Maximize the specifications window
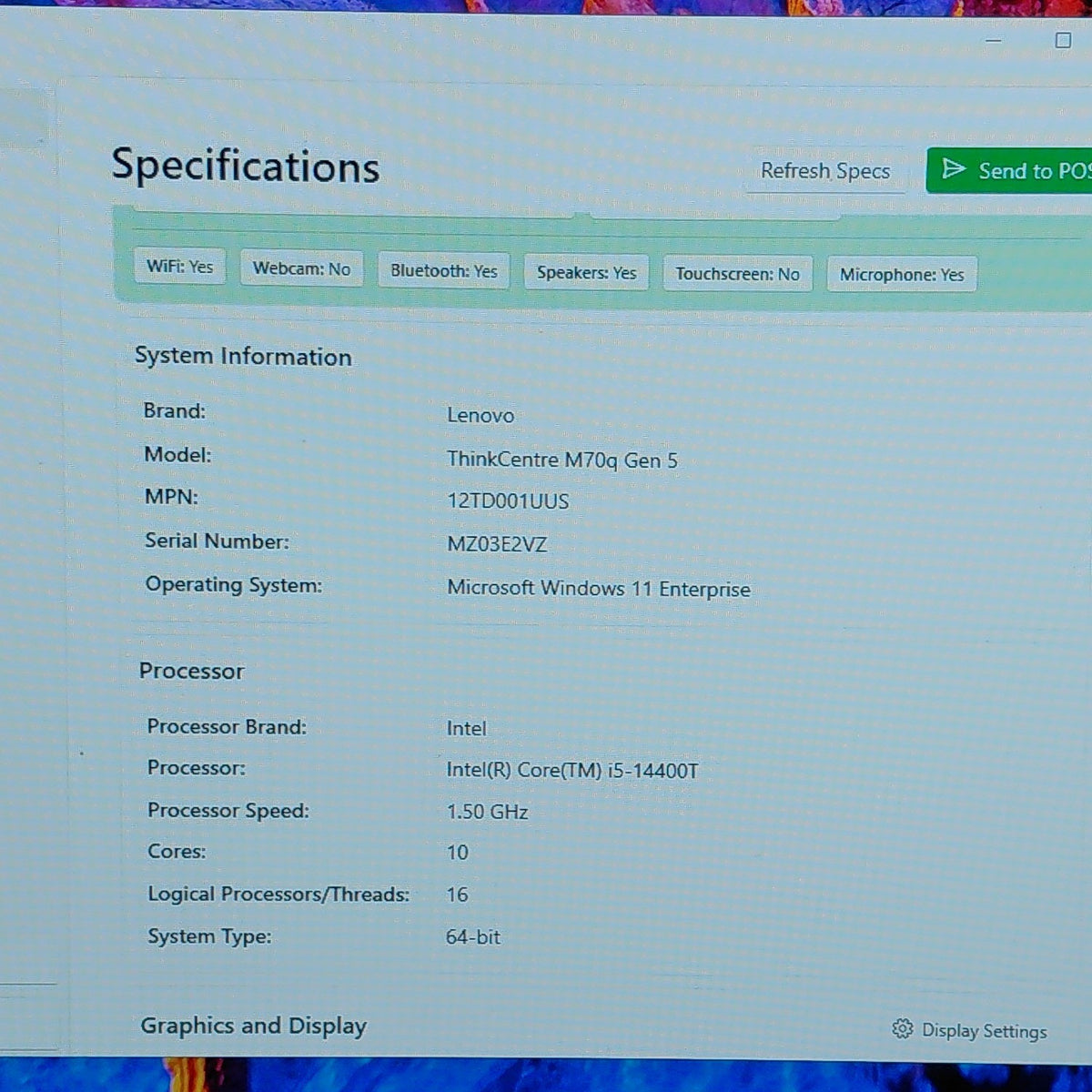 click(x=1063, y=40)
